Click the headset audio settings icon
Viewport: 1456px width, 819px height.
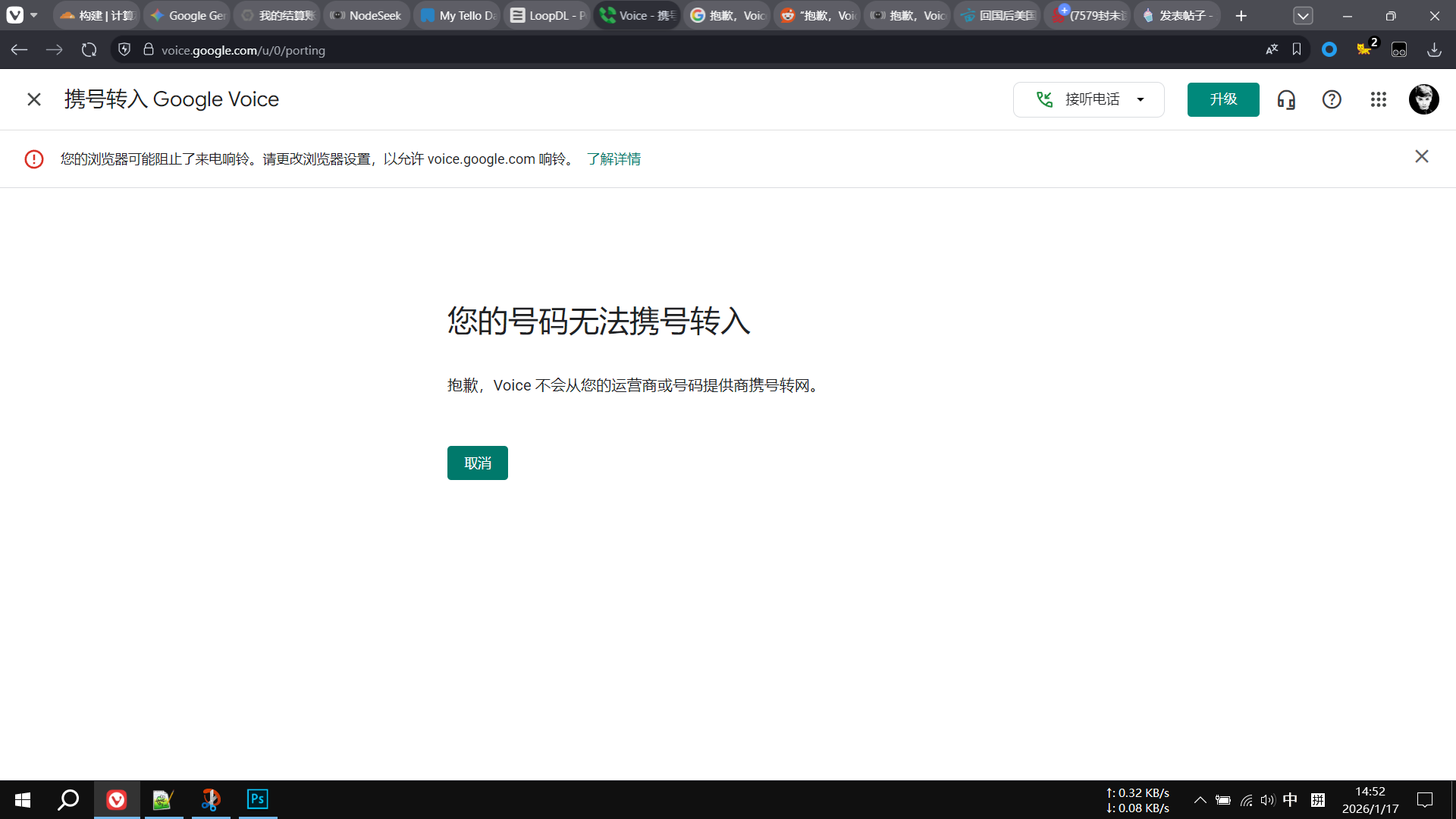(x=1286, y=99)
